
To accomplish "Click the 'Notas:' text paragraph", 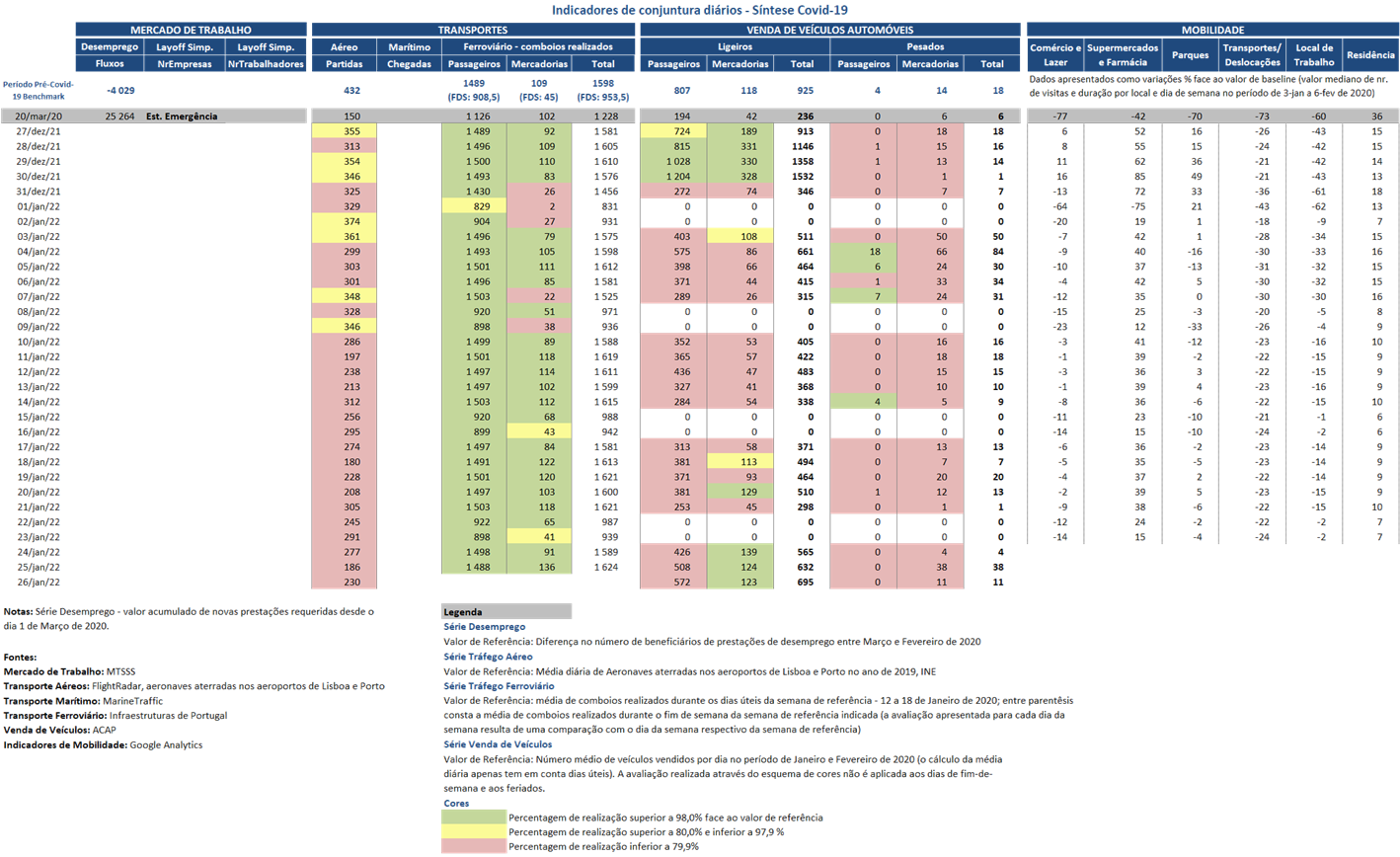I will pos(189,619).
